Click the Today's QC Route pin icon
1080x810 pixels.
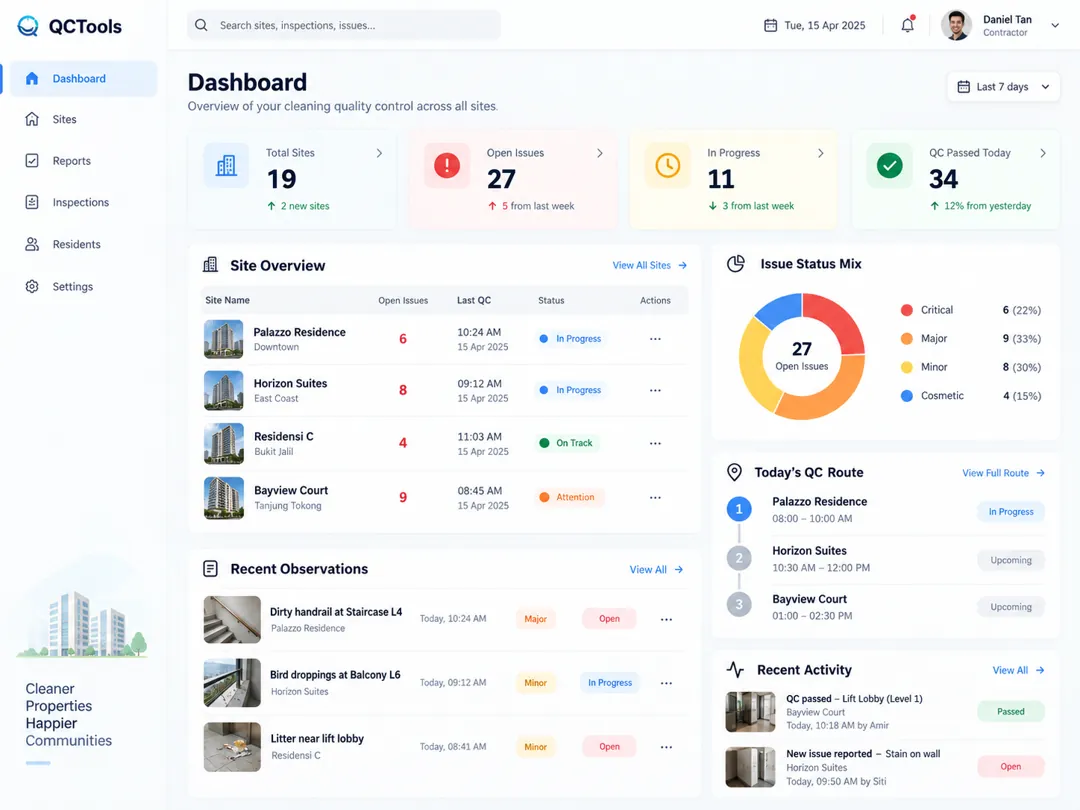click(734, 472)
